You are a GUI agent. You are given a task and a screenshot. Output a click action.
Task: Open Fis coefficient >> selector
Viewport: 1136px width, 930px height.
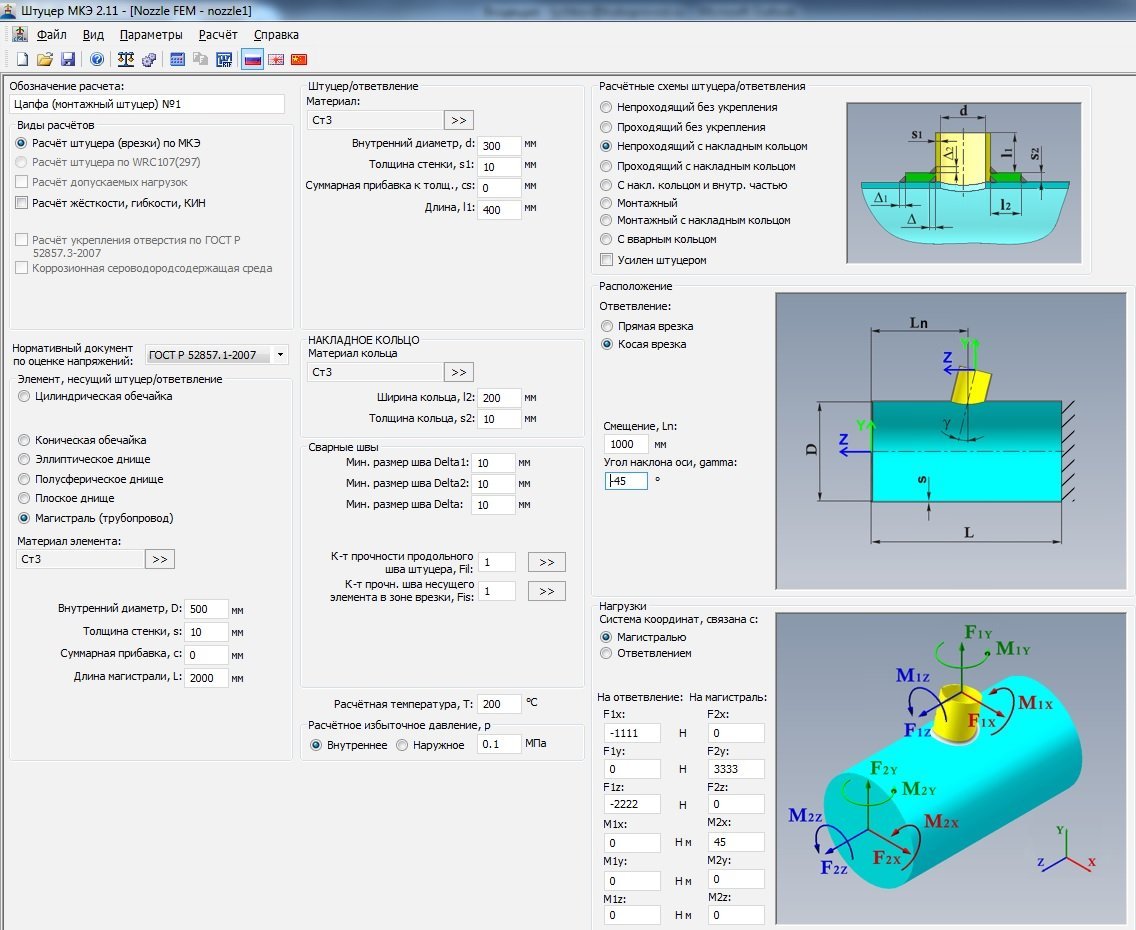547,591
